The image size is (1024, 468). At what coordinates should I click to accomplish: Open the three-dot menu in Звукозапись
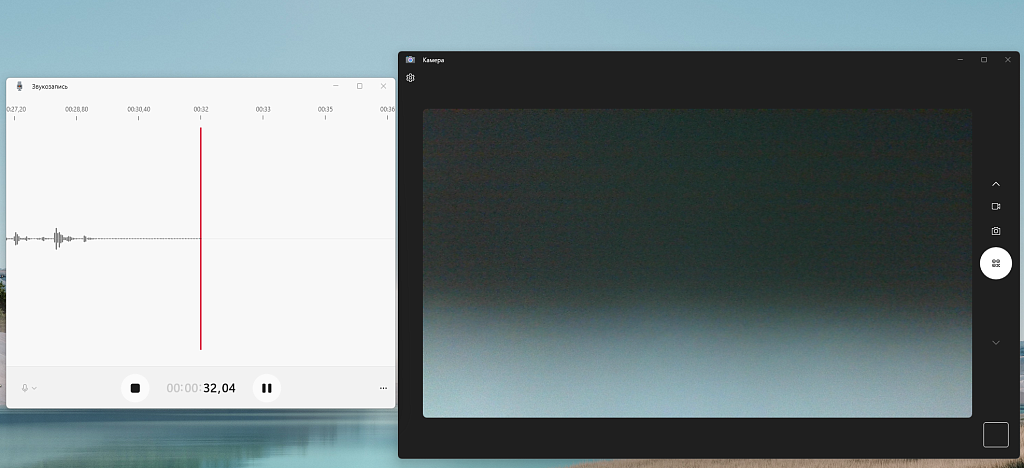click(x=383, y=388)
